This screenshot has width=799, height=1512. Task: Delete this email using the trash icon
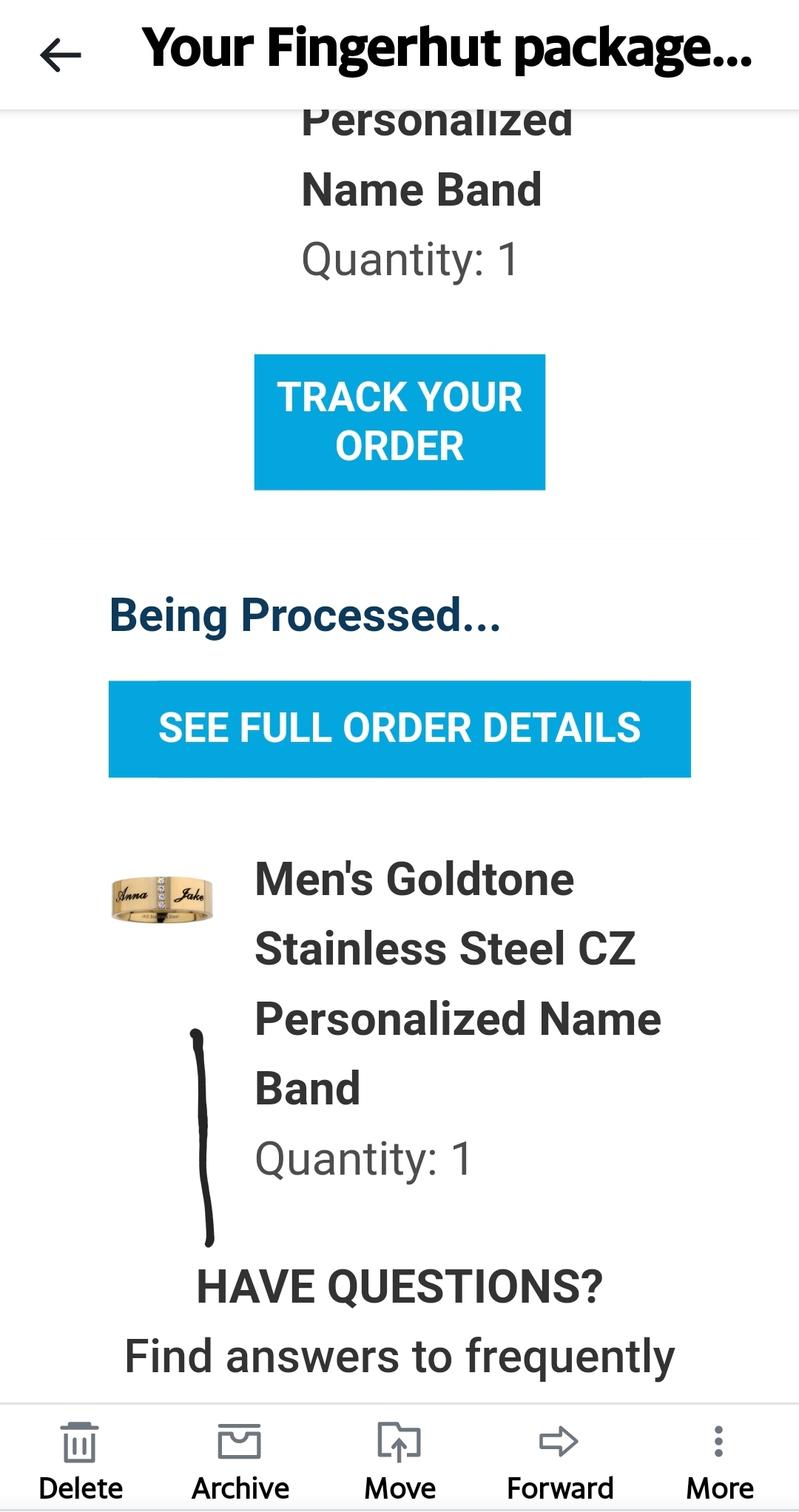click(80, 1441)
